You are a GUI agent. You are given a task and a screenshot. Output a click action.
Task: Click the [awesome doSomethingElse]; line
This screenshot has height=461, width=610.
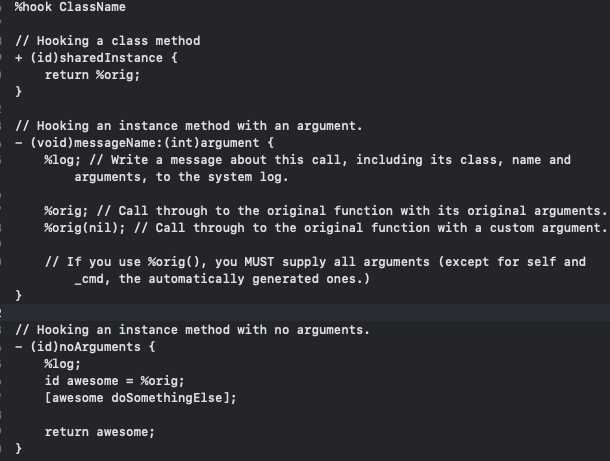click(140, 398)
